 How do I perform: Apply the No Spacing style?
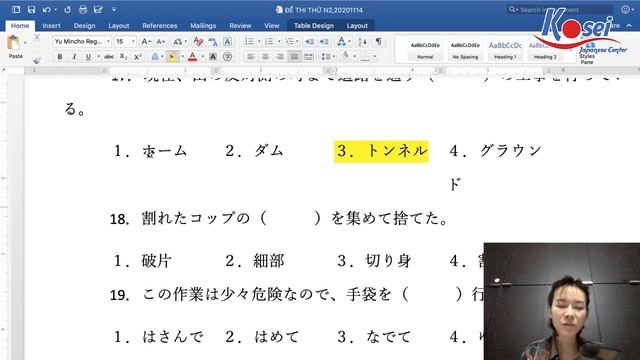[x=465, y=50]
